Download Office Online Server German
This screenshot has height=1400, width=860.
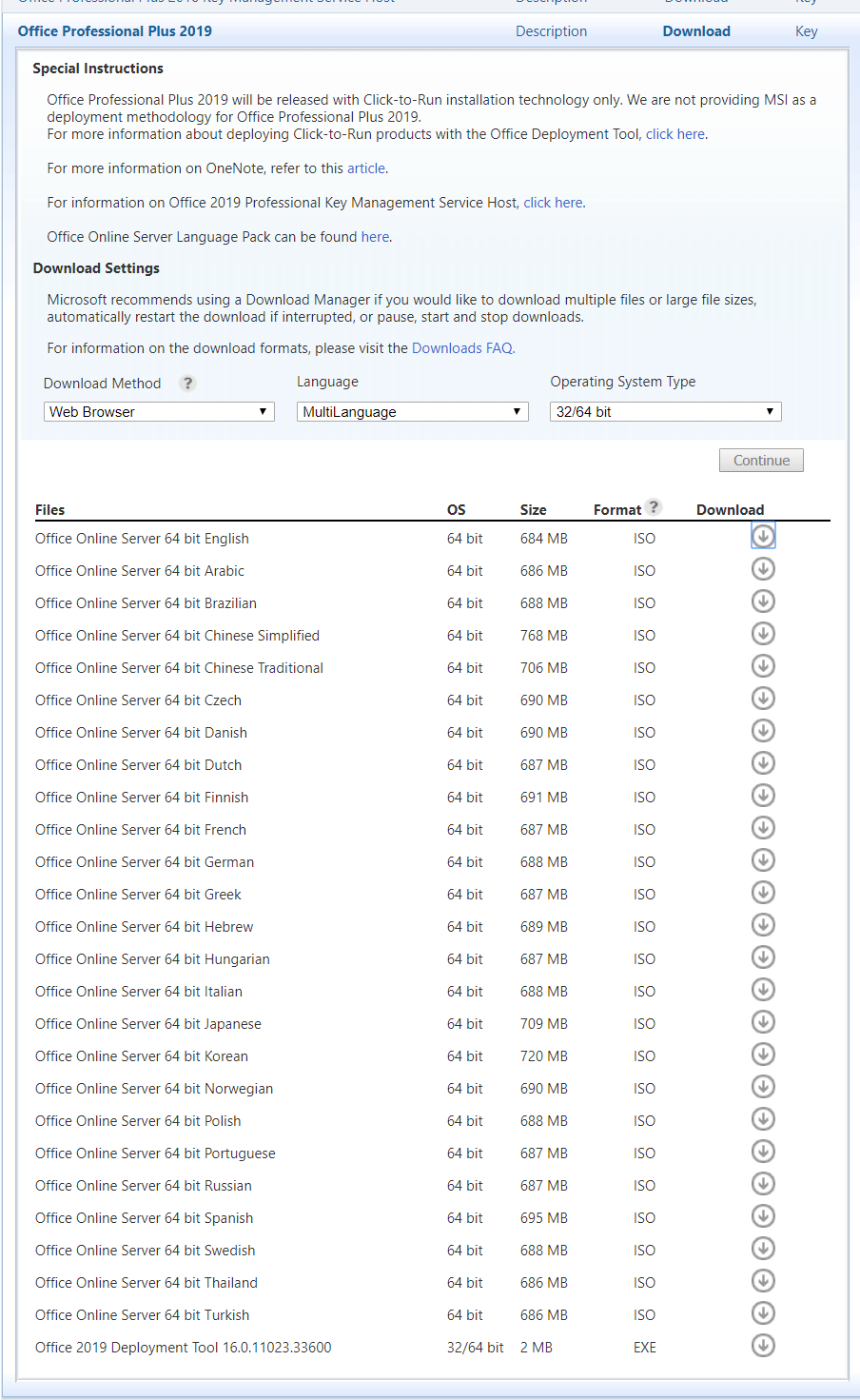coord(763,860)
